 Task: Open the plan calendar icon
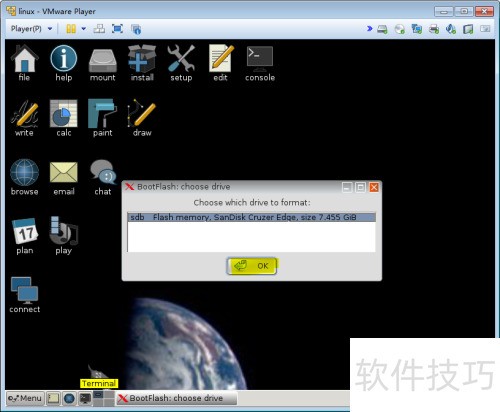(25, 236)
